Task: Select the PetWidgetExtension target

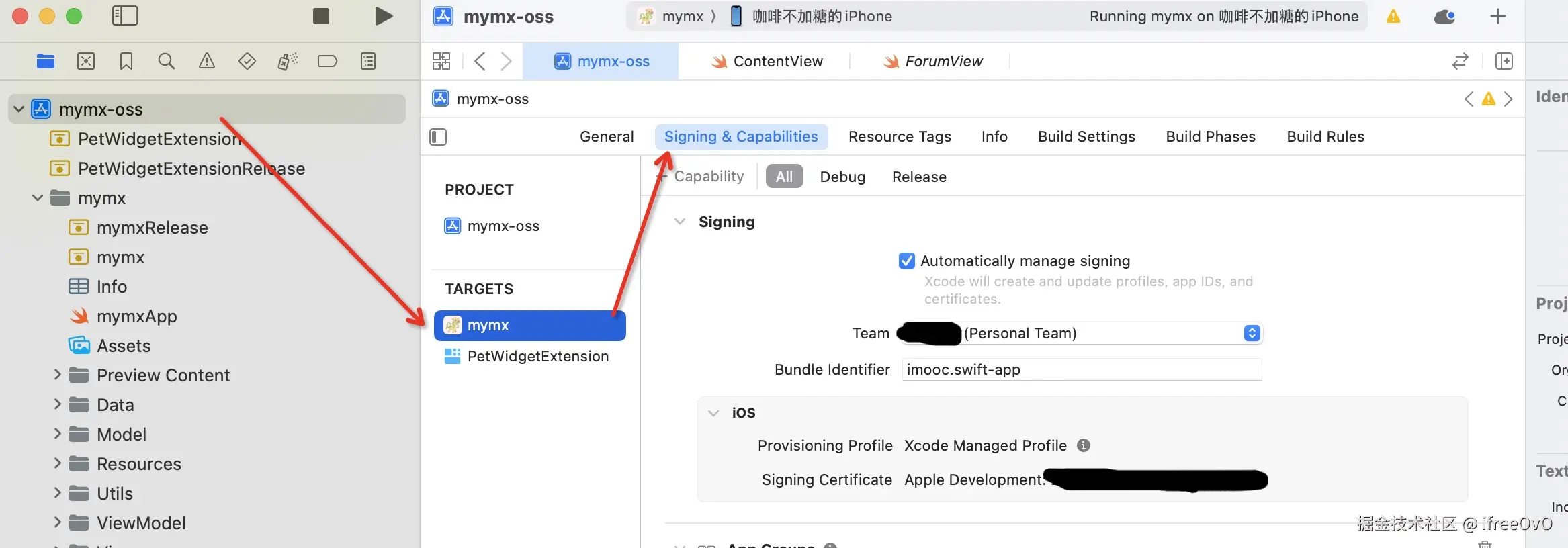Action: point(529,356)
